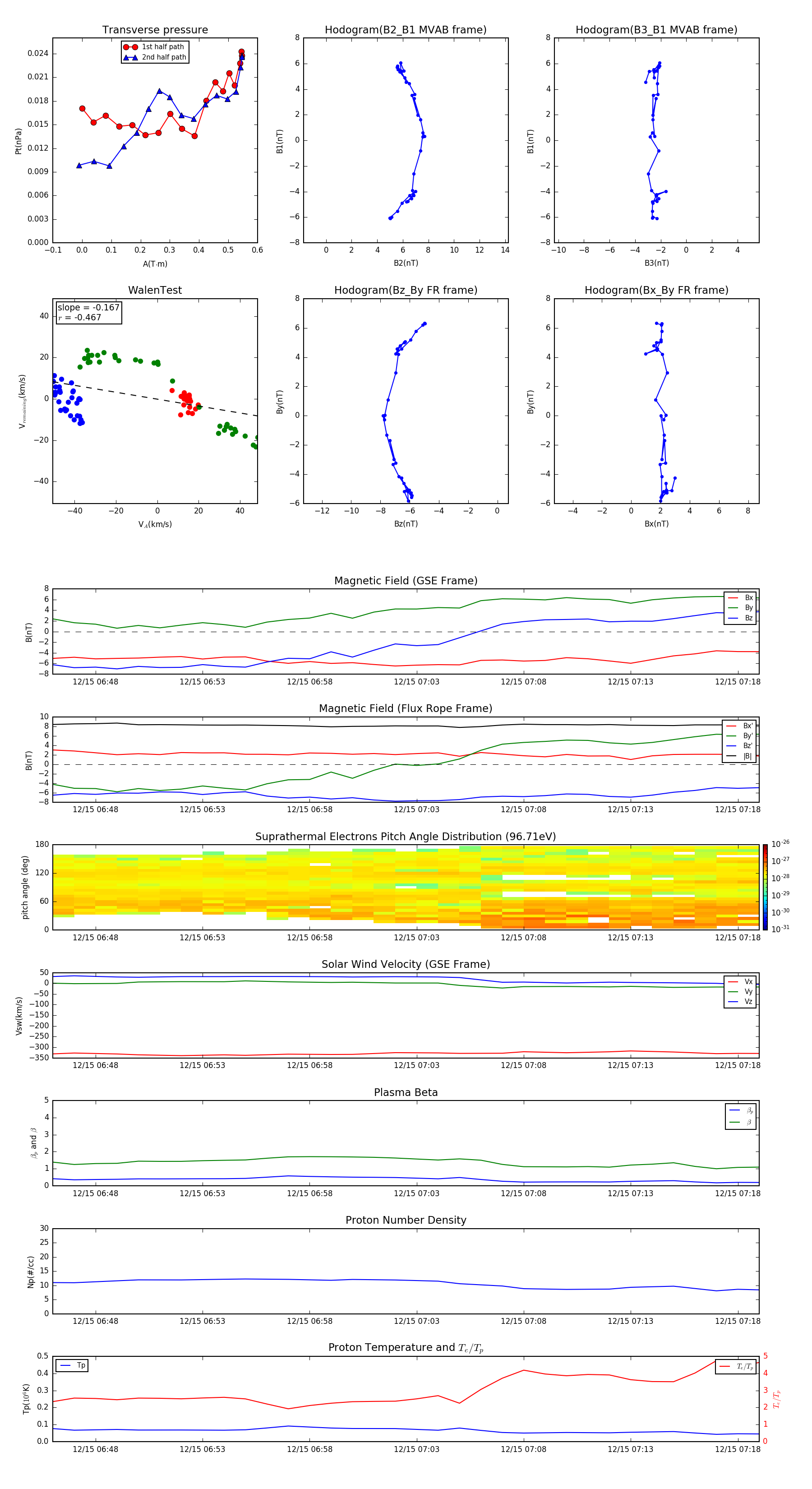Click the pitch angle colorbar
This screenshot has height=1489, width=812.
pyautogui.click(x=765, y=887)
